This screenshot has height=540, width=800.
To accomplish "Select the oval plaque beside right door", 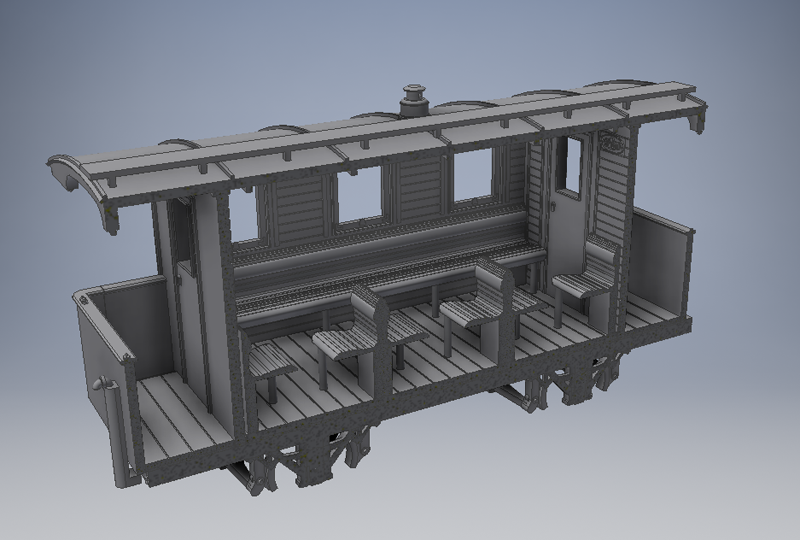I will [611, 146].
